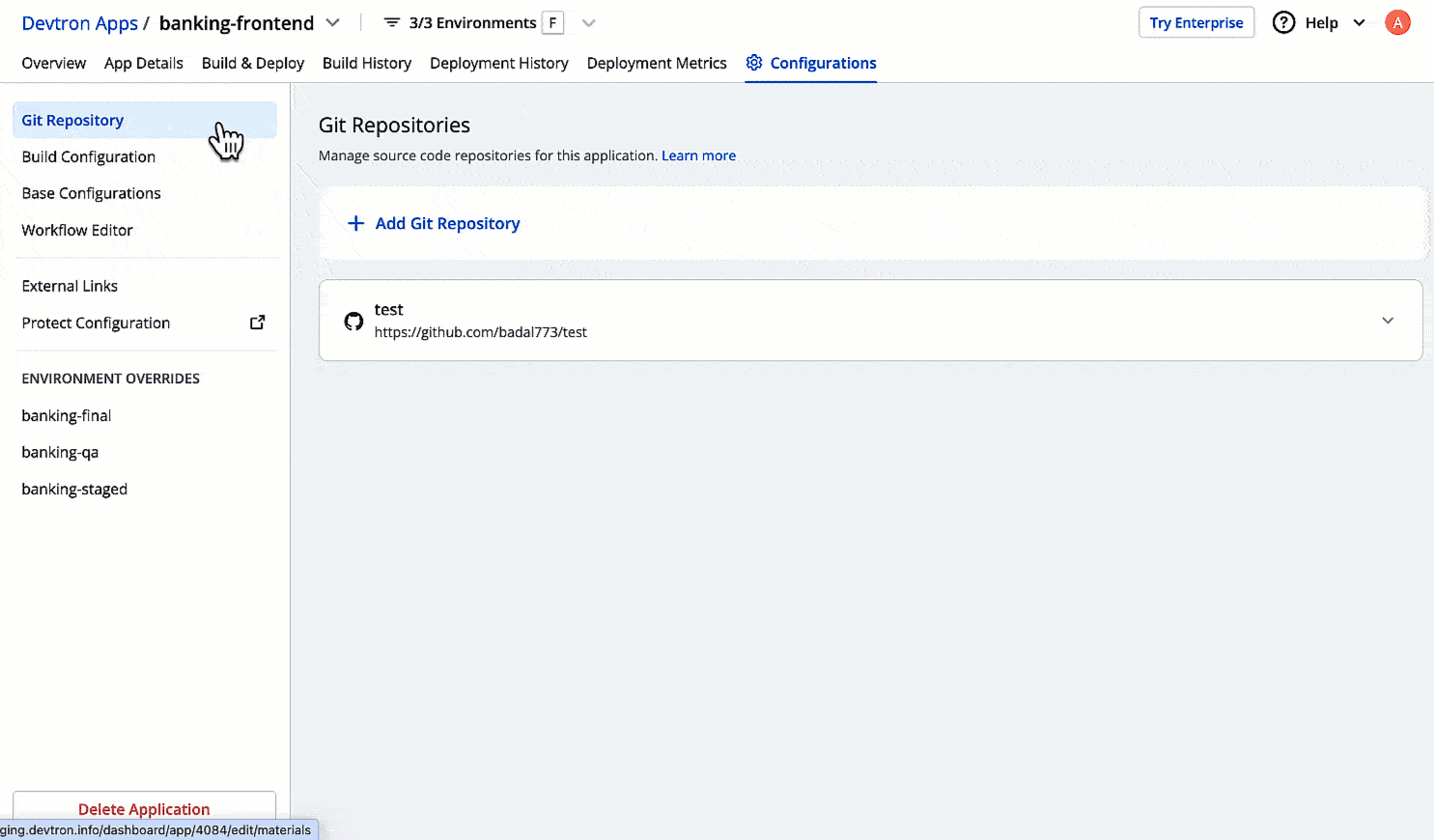Go to the Overview tab
Screen dimensions: 1434x840
[x=53, y=64]
